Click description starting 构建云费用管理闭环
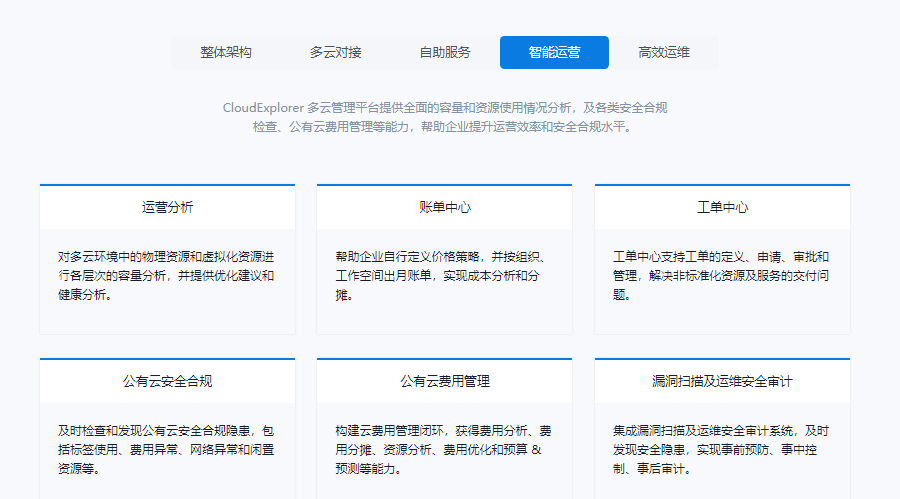The height and width of the screenshot is (499, 900). tap(444, 450)
